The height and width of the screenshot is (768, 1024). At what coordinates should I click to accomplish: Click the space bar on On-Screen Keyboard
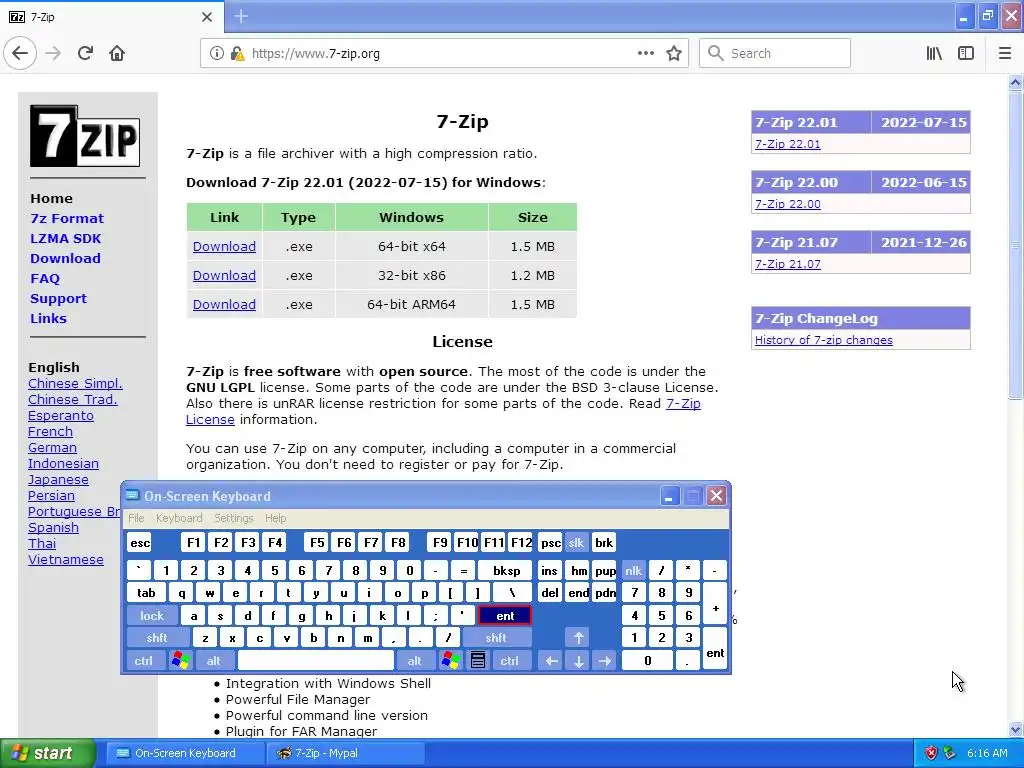pyautogui.click(x=315, y=660)
